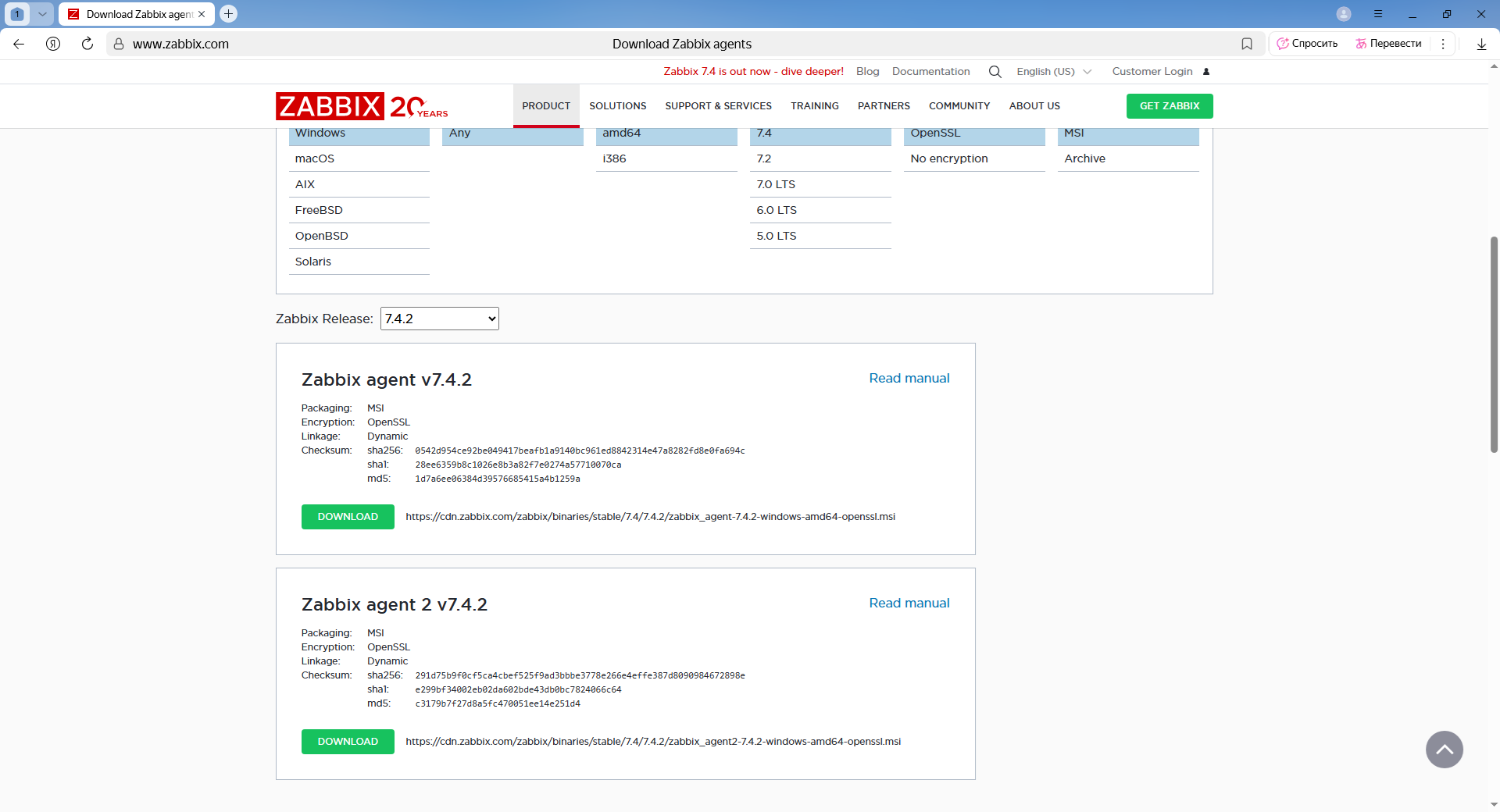The height and width of the screenshot is (812, 1500).
Task: Open the SOLUTIONS menu
Action: [618, 106]
